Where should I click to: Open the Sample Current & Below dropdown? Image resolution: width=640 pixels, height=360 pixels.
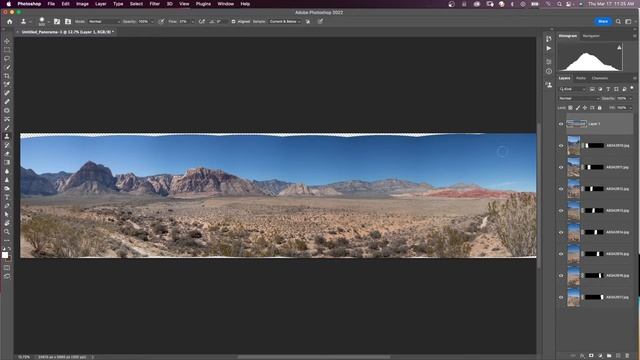[x=284, y=22]
